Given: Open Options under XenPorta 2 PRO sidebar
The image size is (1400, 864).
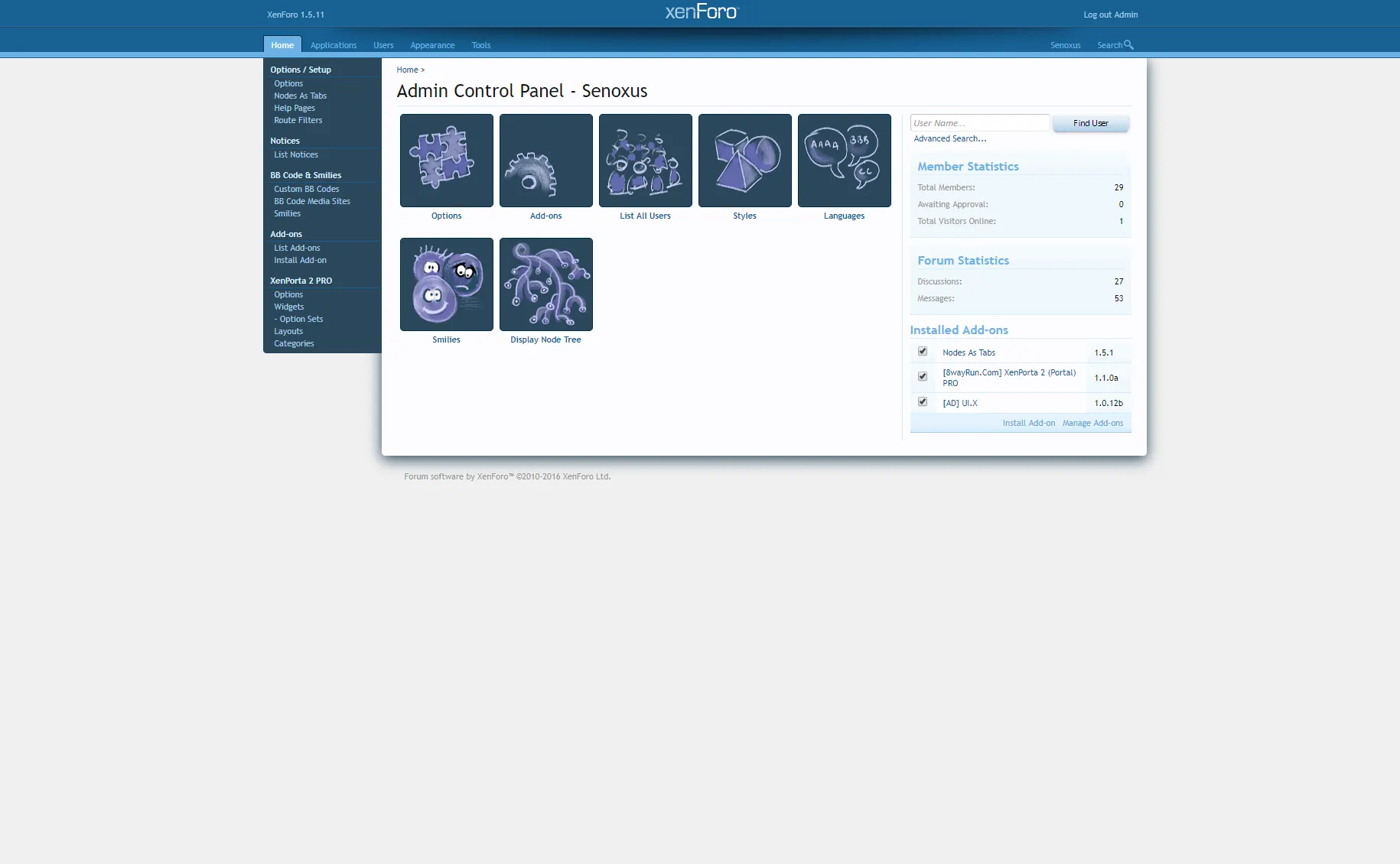Looking at the screenshot, I should point(288,295).
